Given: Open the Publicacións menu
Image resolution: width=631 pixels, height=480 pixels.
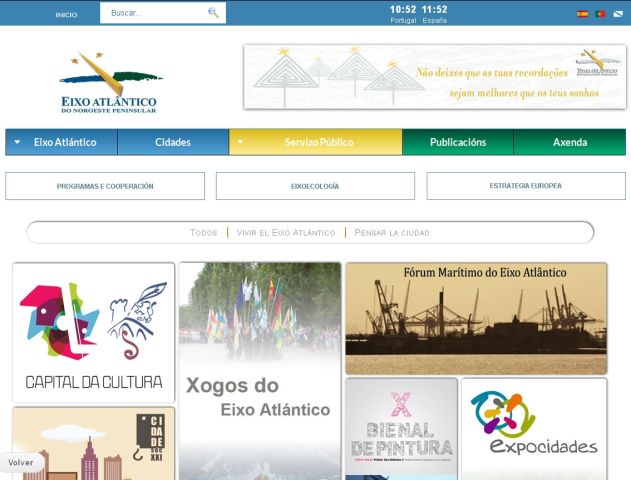Looking at the screenshot, I should [458, 143].
